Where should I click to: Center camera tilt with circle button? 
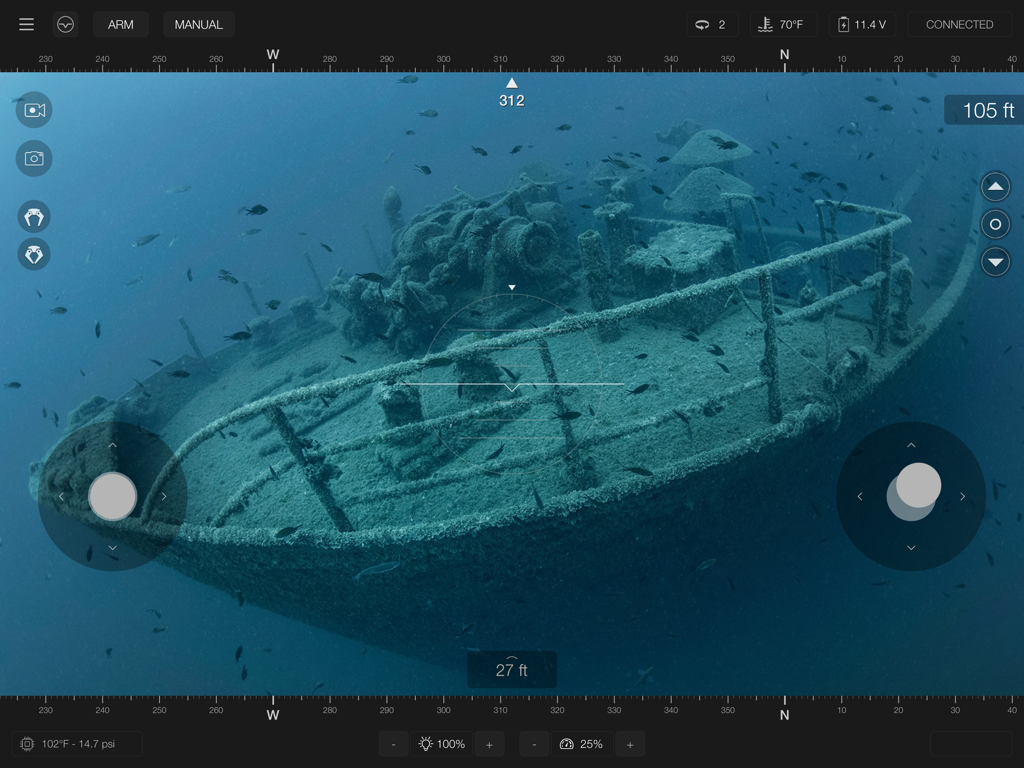pos(995,224)
